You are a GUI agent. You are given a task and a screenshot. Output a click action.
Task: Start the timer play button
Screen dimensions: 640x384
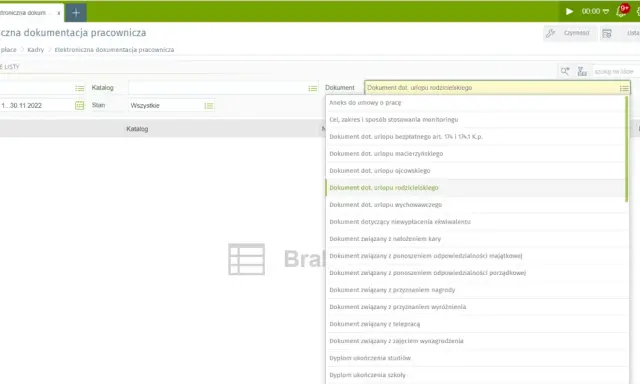click(569, 11)
